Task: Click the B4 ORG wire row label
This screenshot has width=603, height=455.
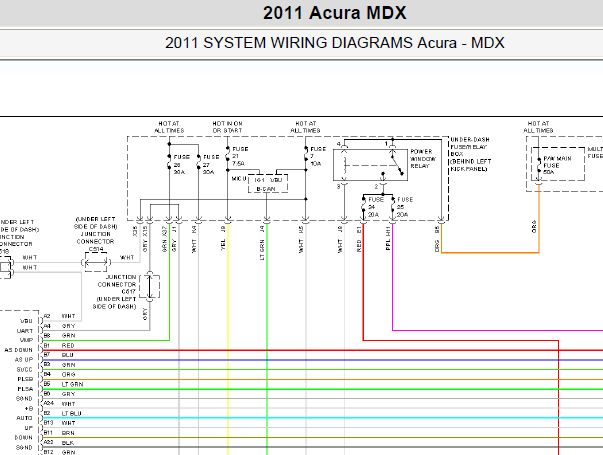Action: pyautogui.click(x=59, y=374)
